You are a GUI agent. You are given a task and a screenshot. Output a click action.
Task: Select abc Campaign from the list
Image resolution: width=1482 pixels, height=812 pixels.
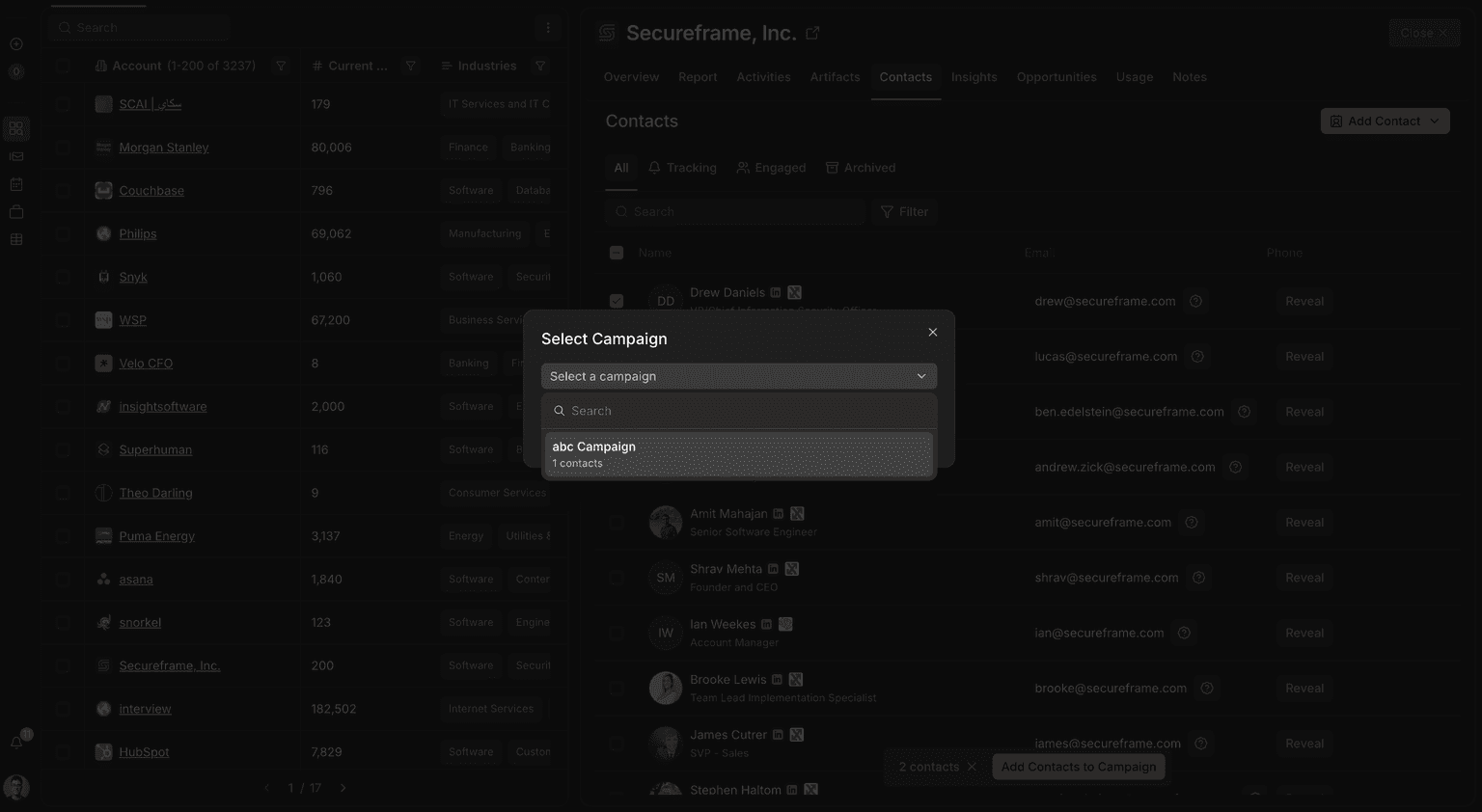738,453
